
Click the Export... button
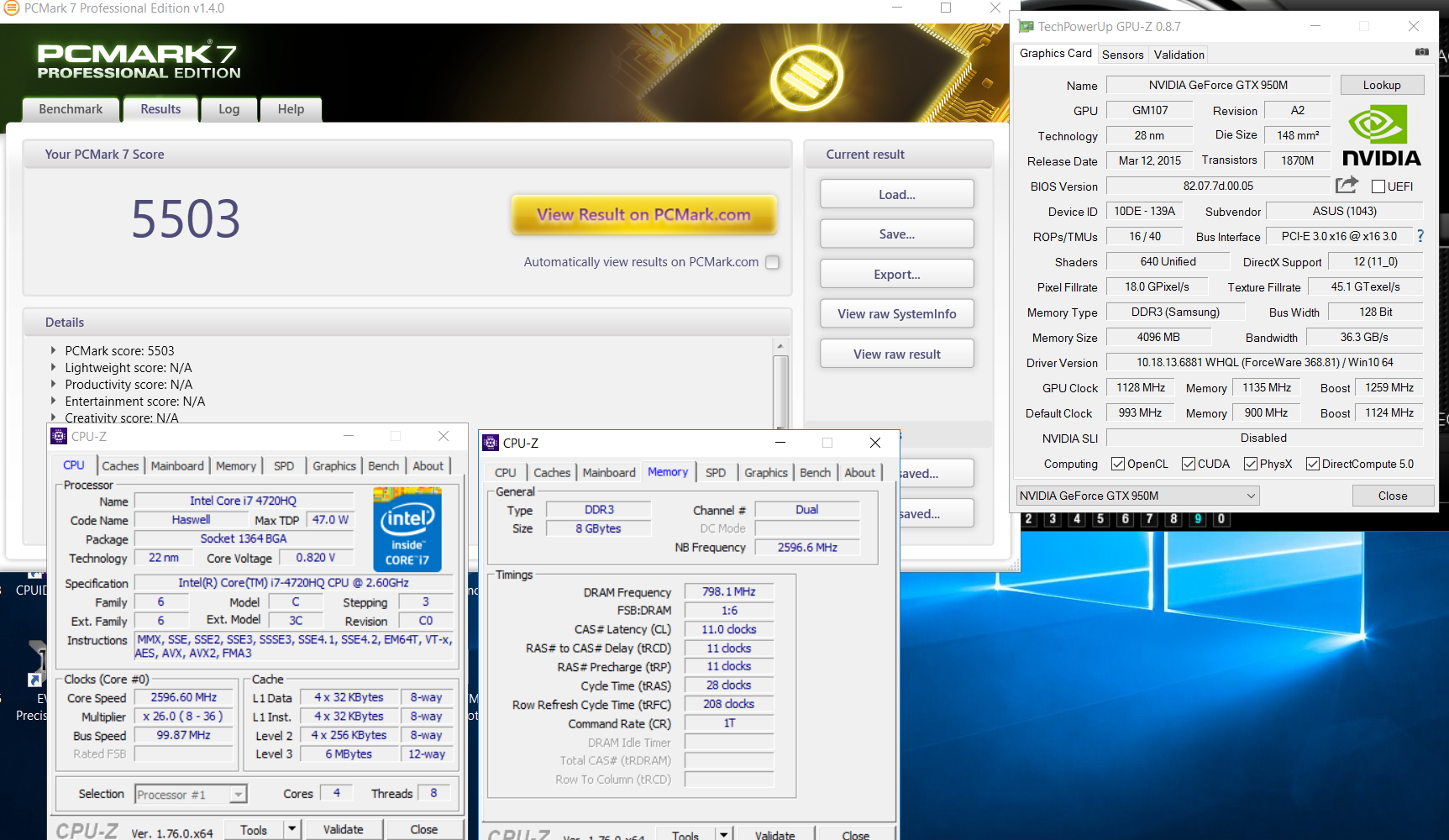click(x=897, y=274)
